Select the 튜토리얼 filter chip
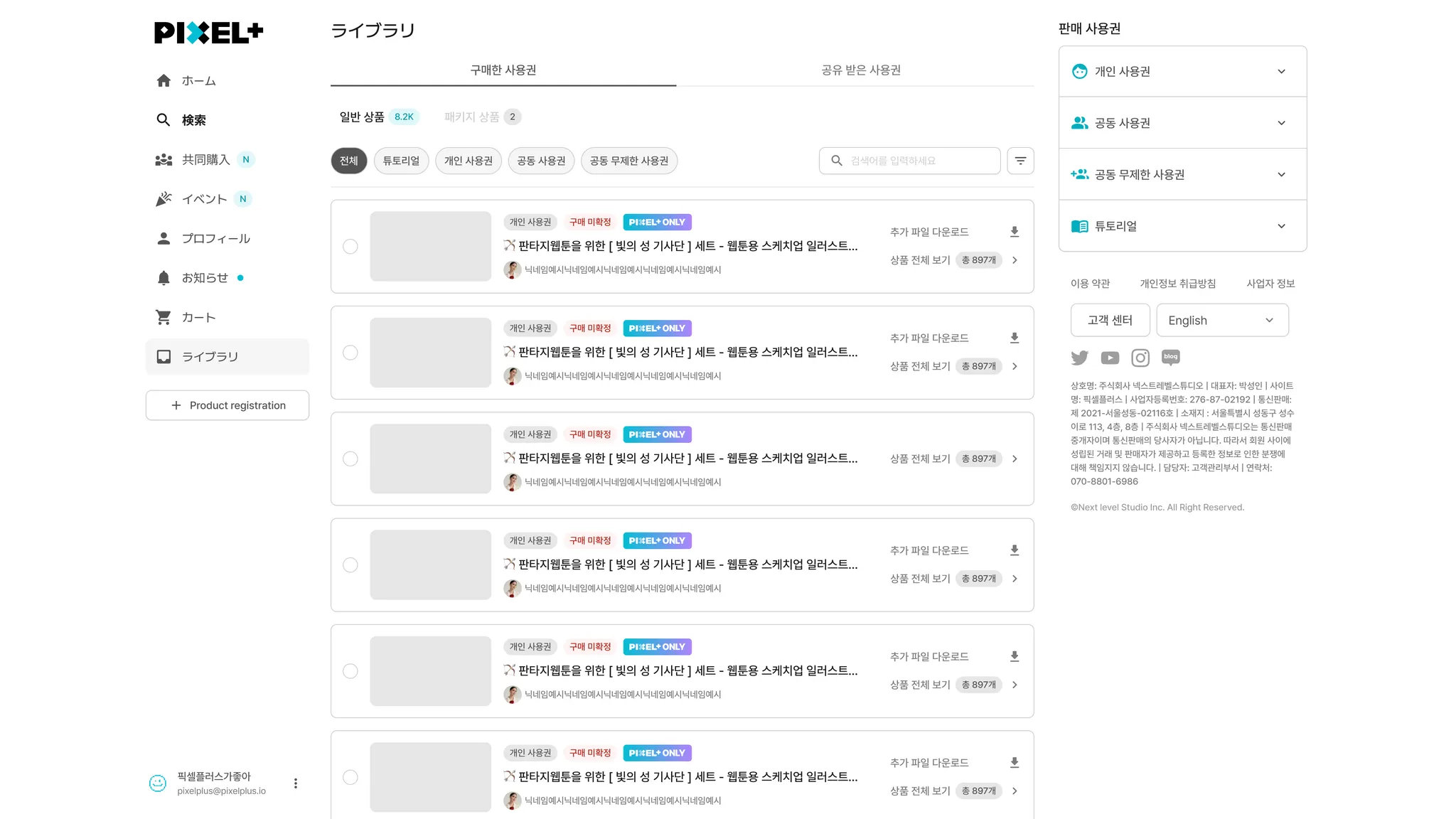1456x819 pixels. [x=401, y=161]
